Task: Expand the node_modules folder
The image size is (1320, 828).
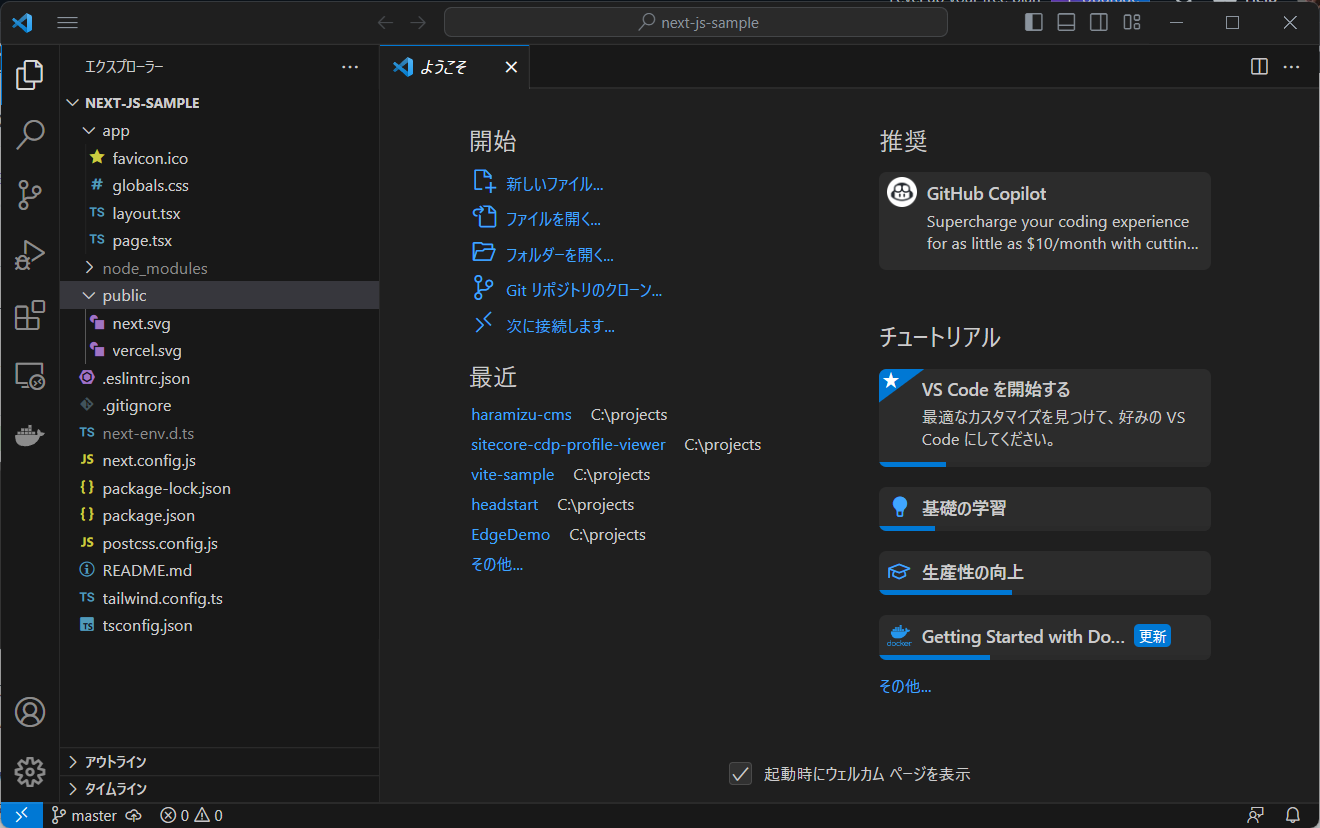Action: click(x=219, y=268)
